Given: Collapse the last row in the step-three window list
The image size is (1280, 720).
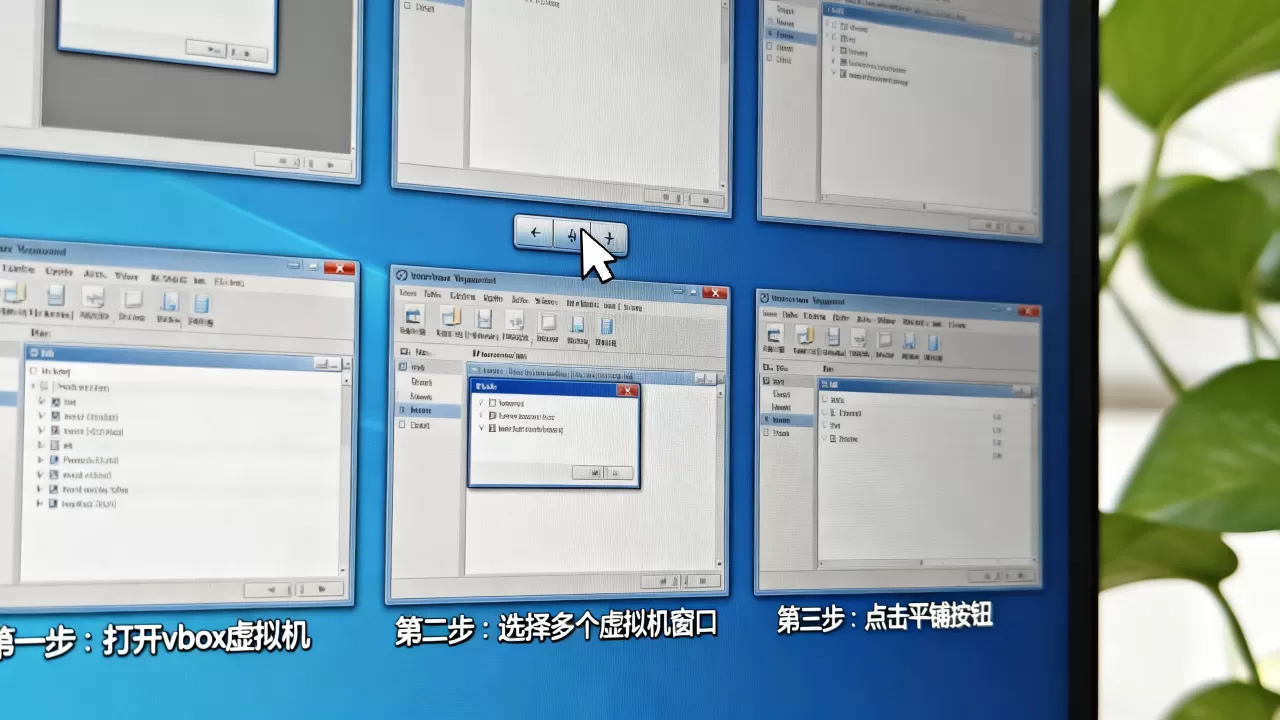Looking at the screenshot, I should [824, 438].
